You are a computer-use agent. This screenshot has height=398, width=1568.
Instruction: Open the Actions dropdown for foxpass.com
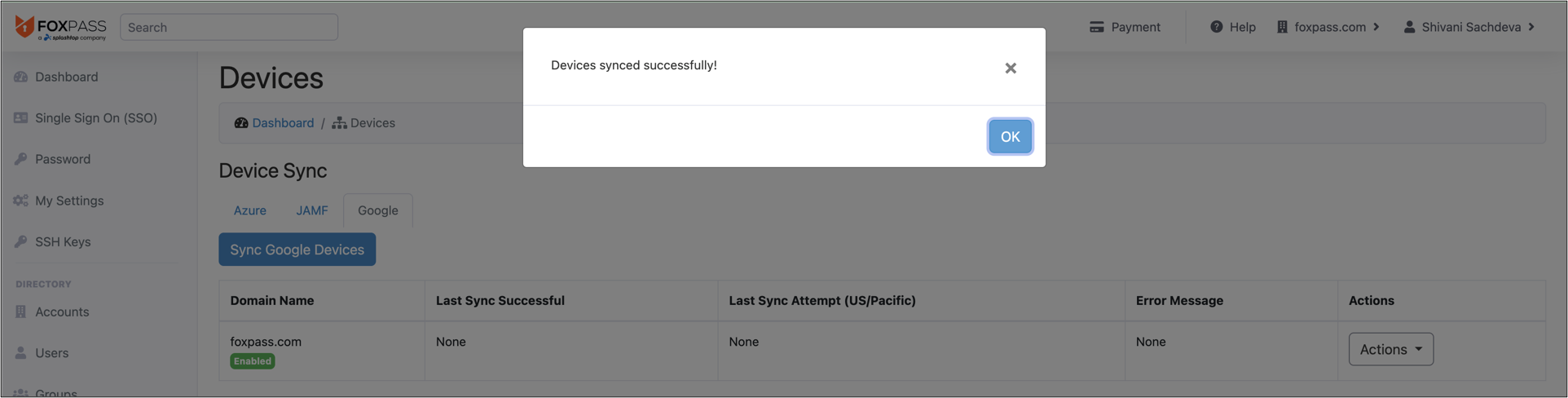click(x=1390, y=349)
